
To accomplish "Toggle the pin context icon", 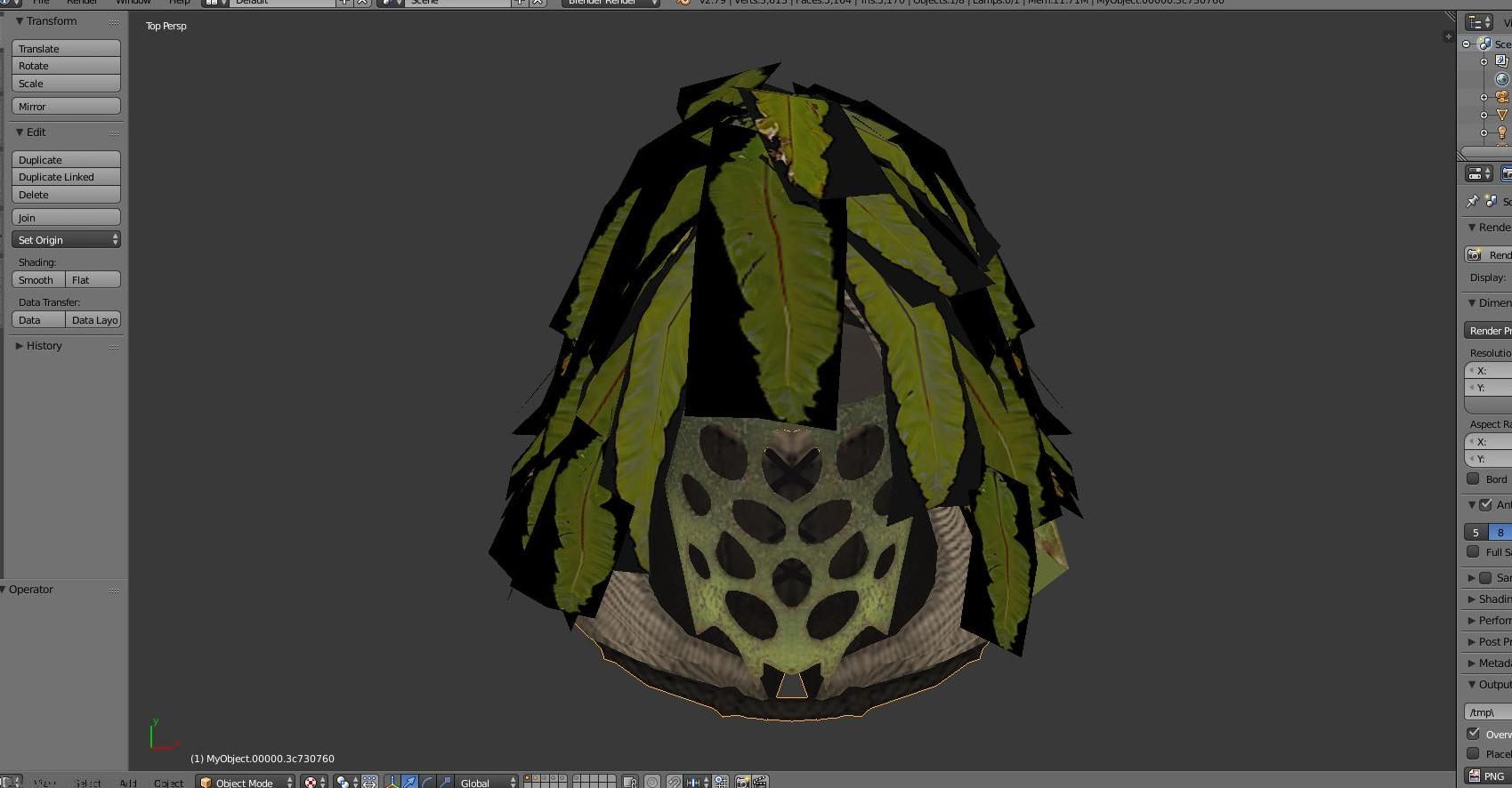I will point(1473,201).
